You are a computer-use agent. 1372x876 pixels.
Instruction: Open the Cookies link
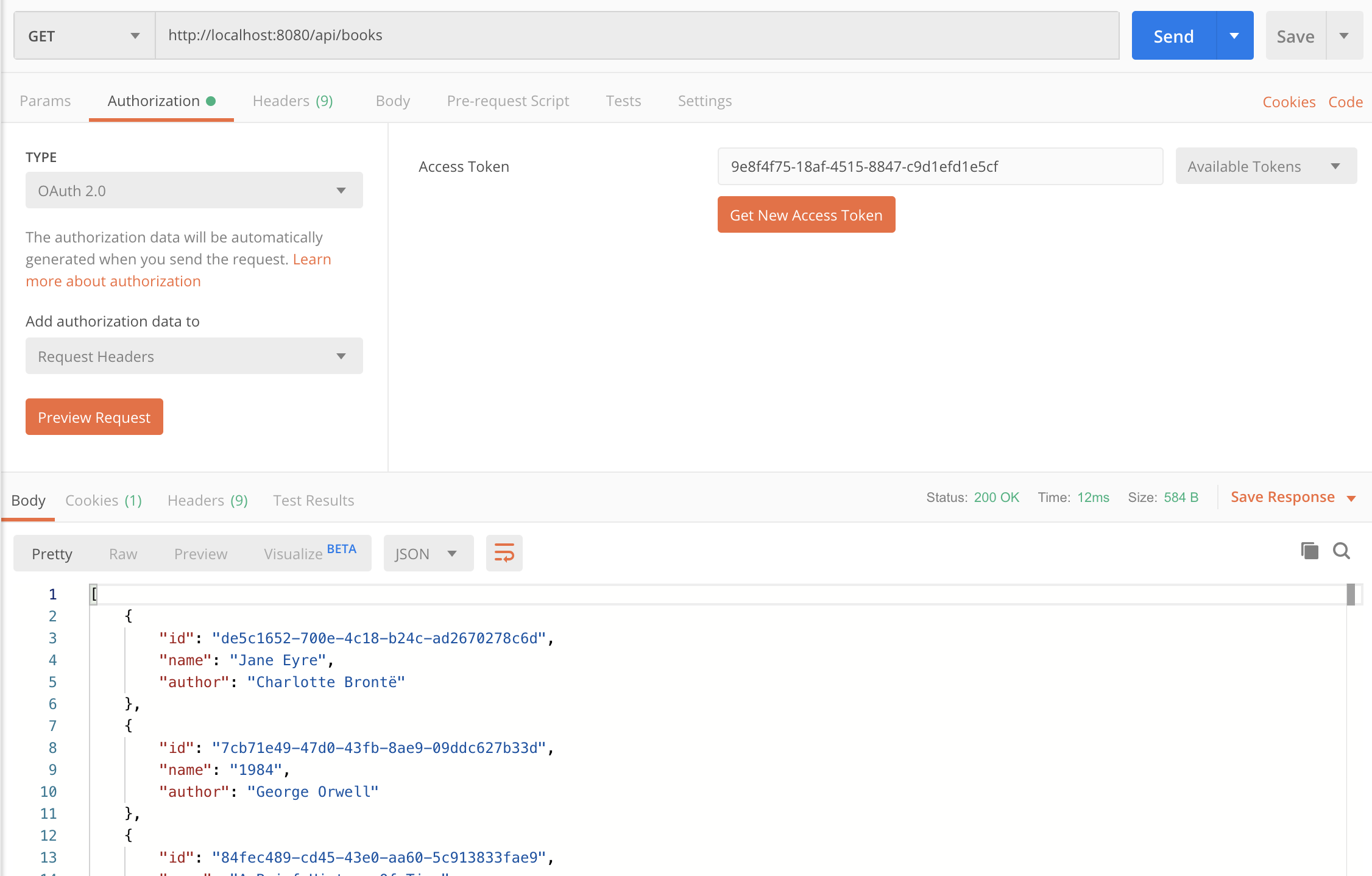[x=1289, y=102]
